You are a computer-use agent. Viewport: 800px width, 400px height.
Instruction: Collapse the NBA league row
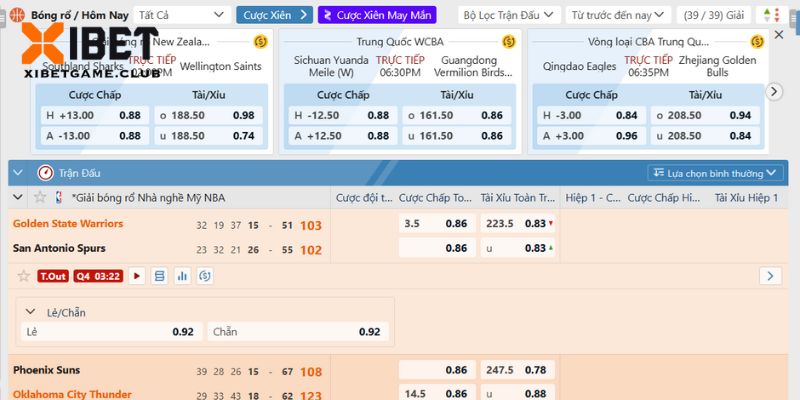[x=18, y=197]
